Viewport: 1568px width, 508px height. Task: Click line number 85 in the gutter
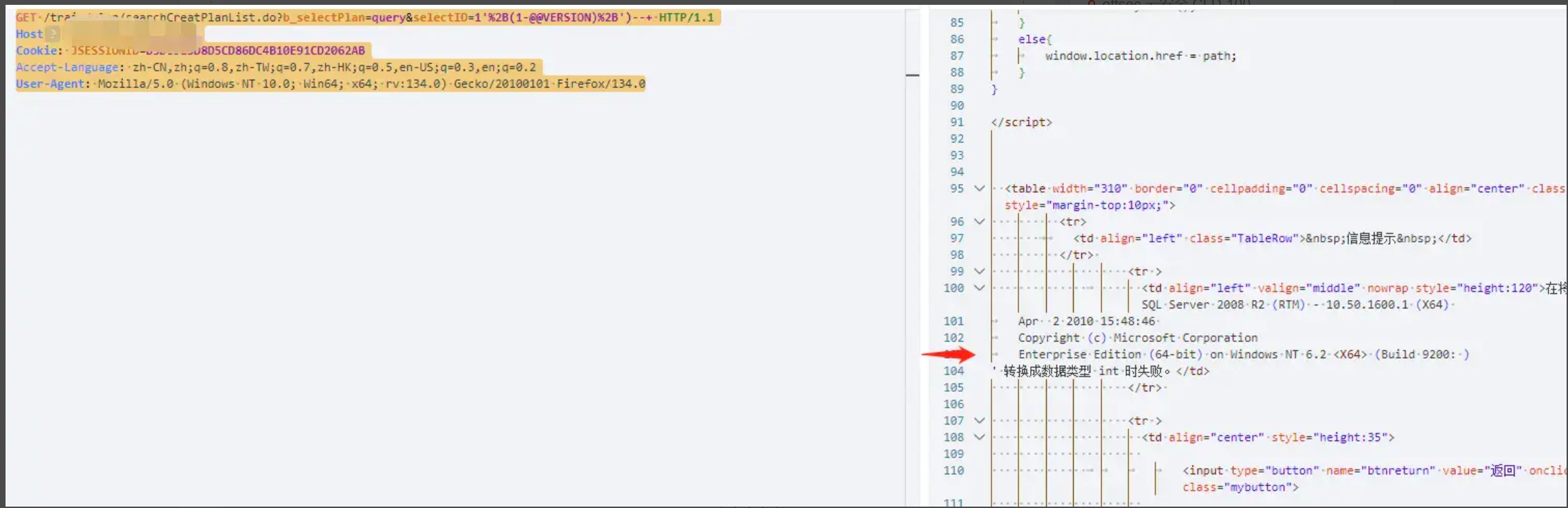tap(956, 23)
